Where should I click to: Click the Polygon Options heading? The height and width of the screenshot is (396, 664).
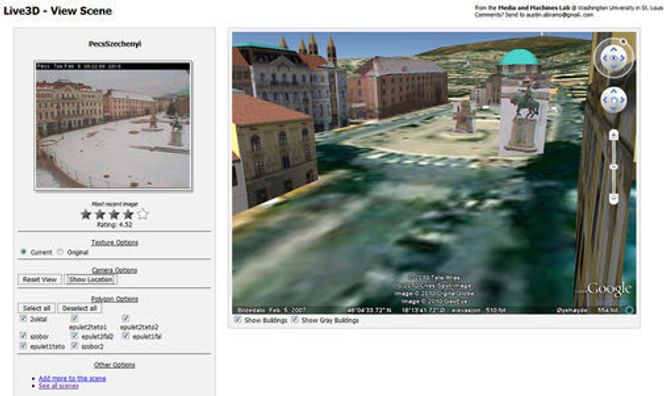tap(114, 299)
